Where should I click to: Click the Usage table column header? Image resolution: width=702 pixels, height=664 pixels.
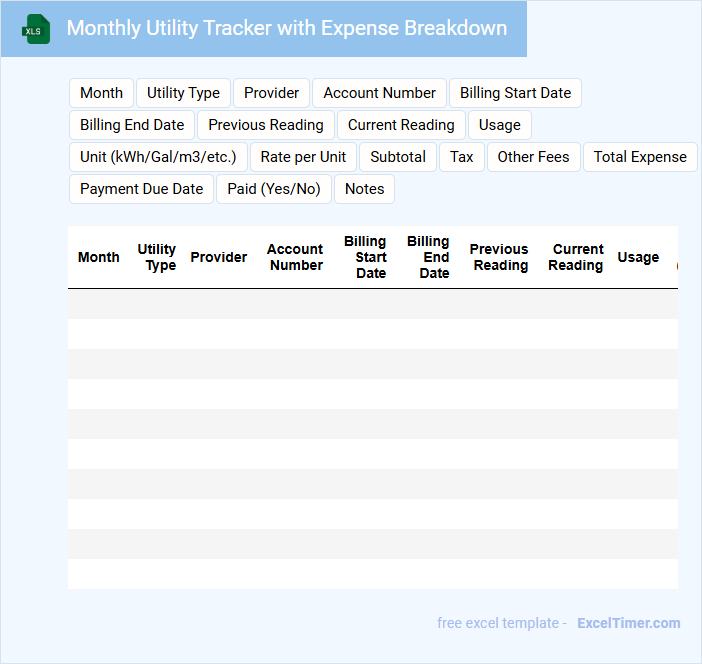(x=638, y=257)
